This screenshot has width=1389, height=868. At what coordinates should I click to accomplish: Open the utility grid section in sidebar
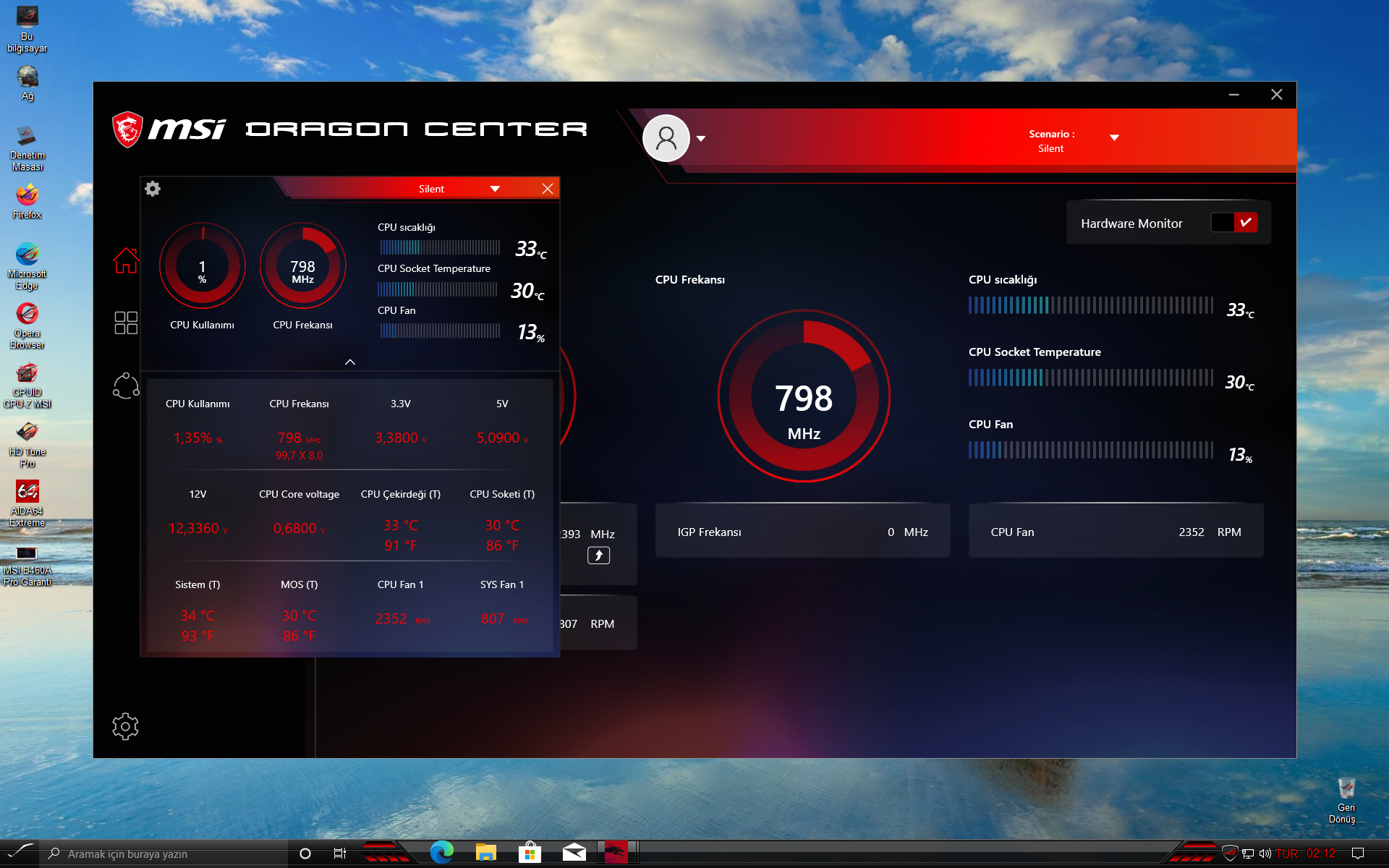(x=126, y=323)
